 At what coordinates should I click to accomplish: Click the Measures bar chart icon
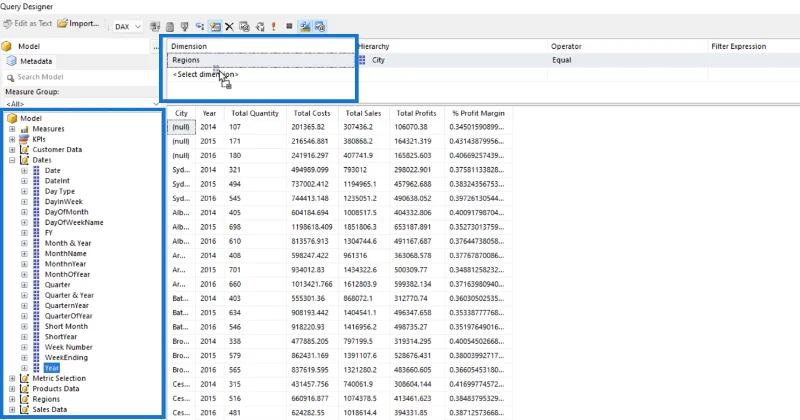pyautogui.click(x=24, y=129)
